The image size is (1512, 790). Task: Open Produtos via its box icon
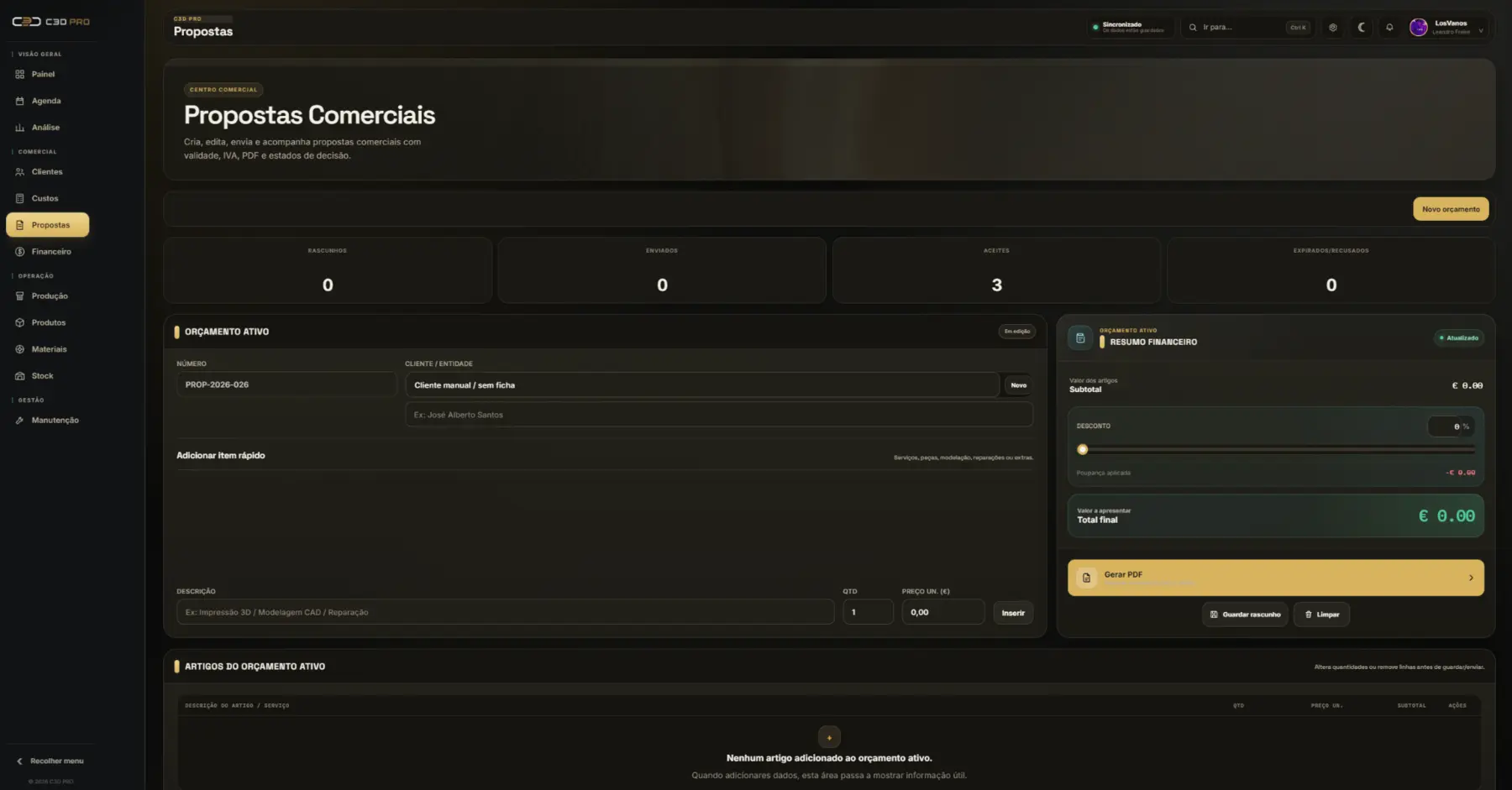click(20, 323)
